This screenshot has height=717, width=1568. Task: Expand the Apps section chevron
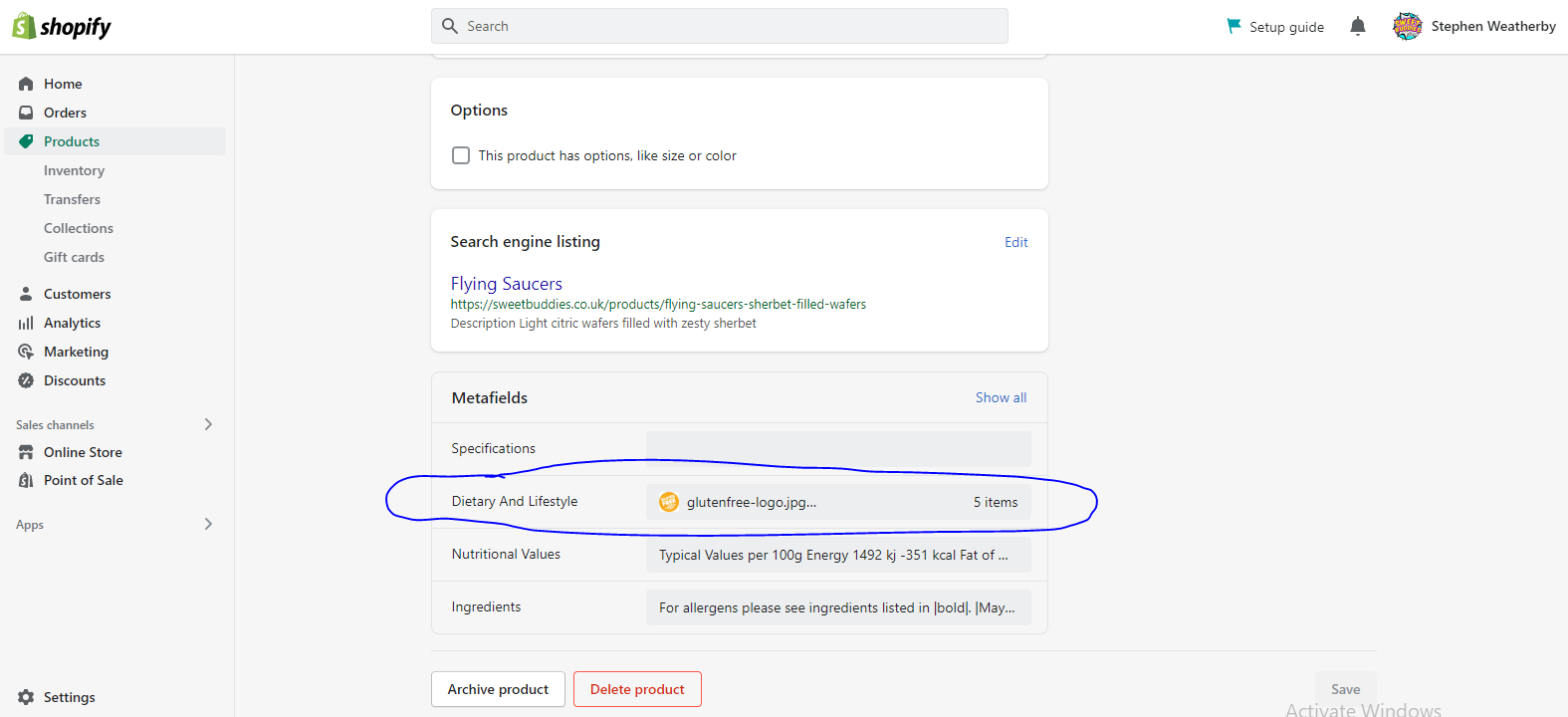click(208, 524)
